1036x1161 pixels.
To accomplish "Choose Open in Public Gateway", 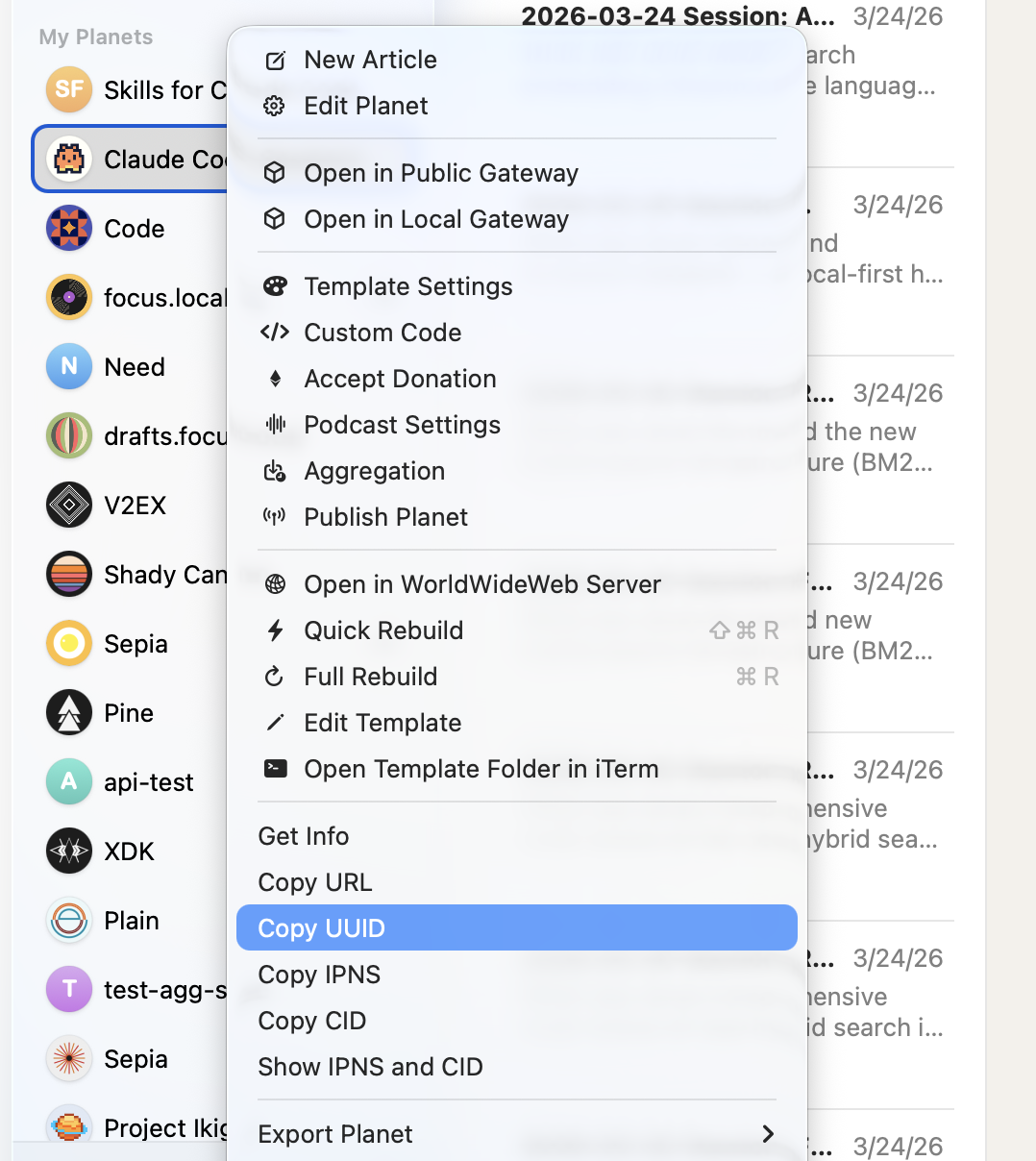I will pos(441,173).
